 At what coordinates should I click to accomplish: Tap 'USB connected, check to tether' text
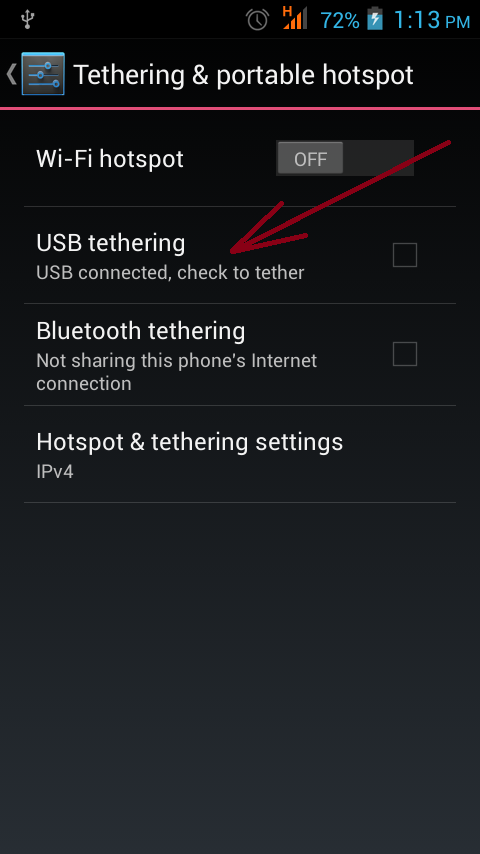pos(170,272)
